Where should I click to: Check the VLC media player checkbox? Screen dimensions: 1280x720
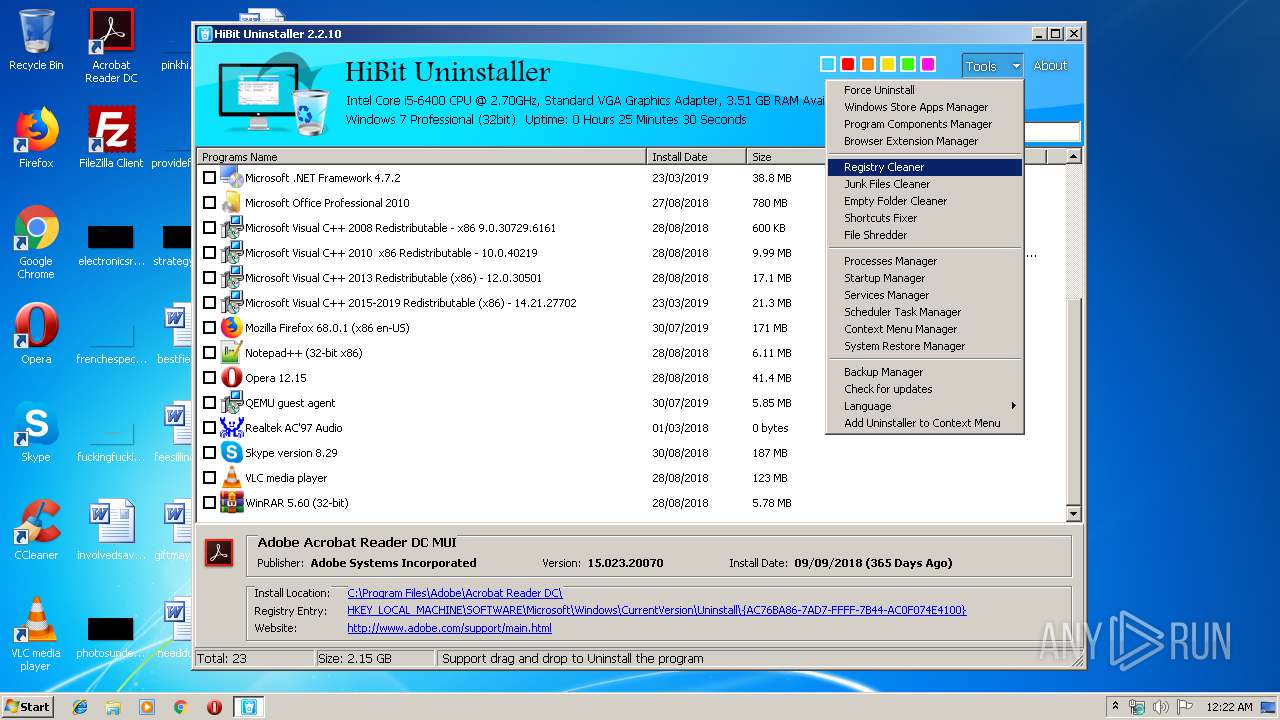(209, 477)
